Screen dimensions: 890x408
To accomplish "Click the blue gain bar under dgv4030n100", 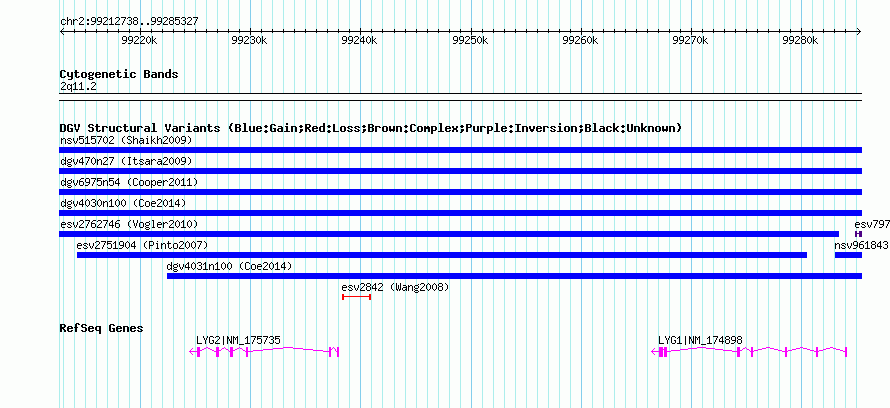I will click(x=460, y=213).
